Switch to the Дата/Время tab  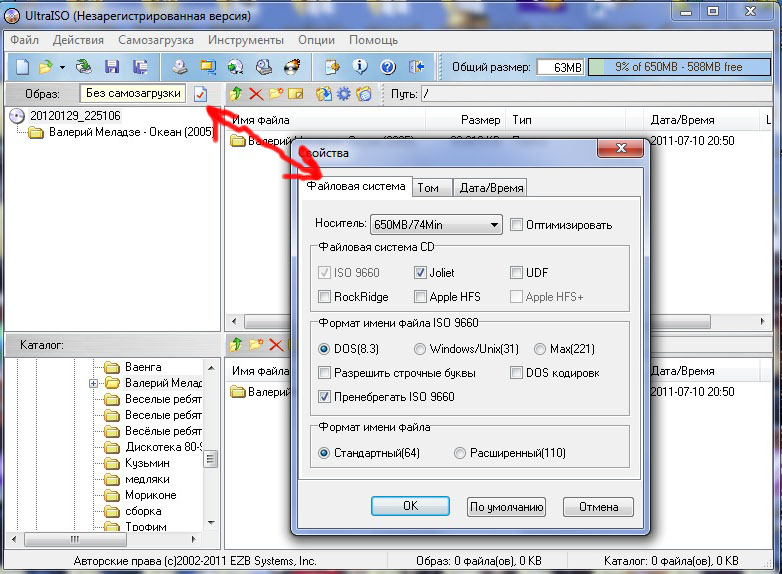pyautogui.click(x=490, y=188)
